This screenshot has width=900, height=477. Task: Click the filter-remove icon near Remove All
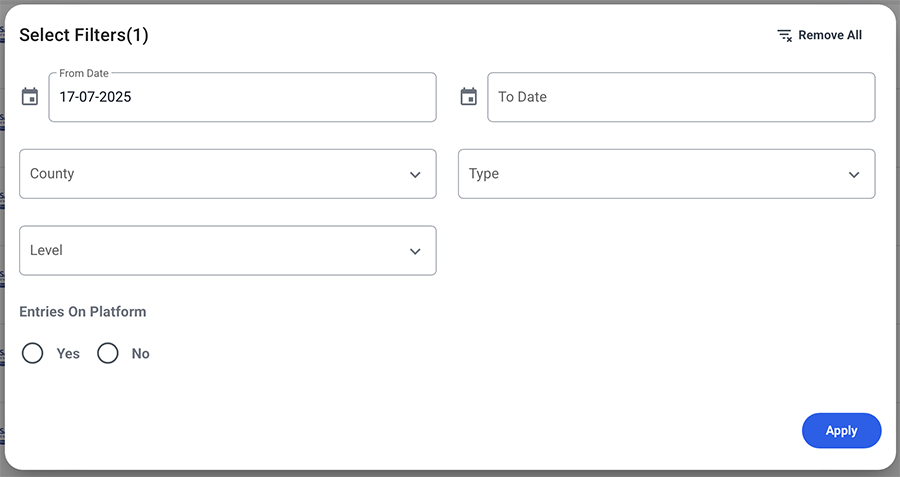[x=785, y=36]
